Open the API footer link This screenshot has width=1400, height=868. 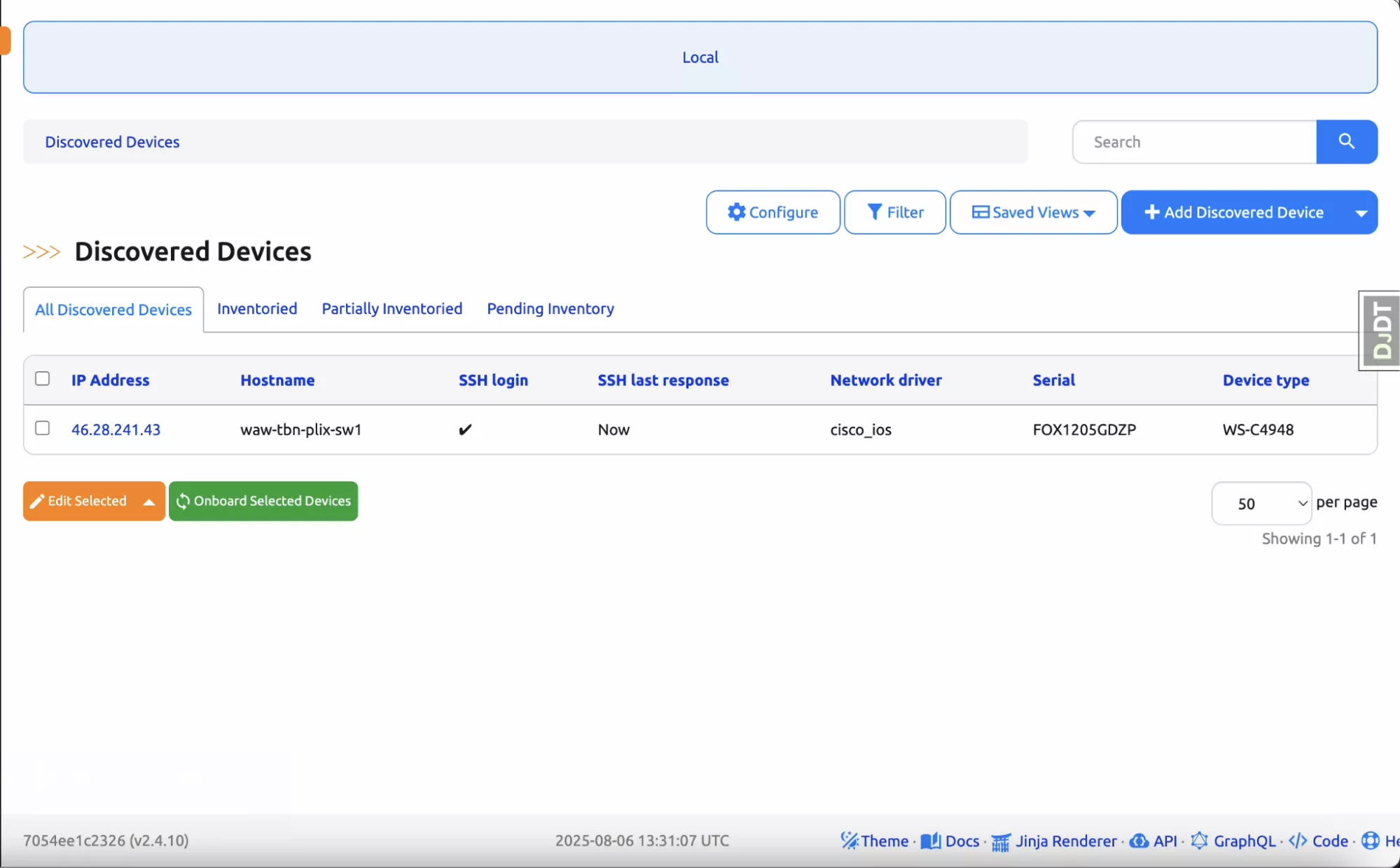[x=1154, y=841]
